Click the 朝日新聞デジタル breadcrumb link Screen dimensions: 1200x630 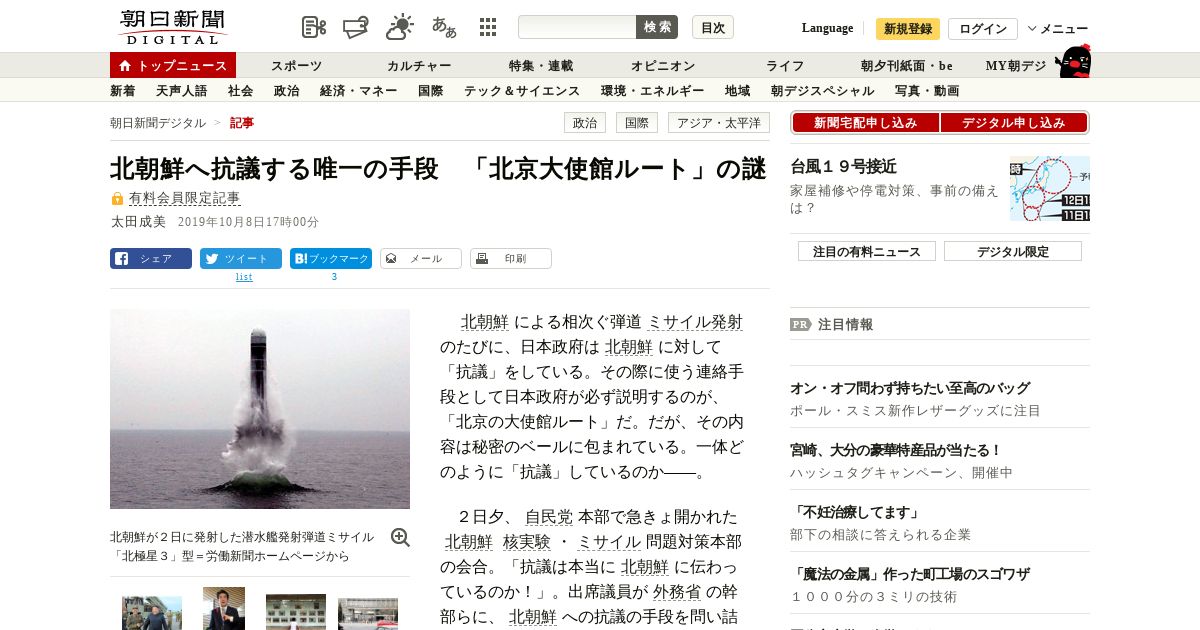158,123
